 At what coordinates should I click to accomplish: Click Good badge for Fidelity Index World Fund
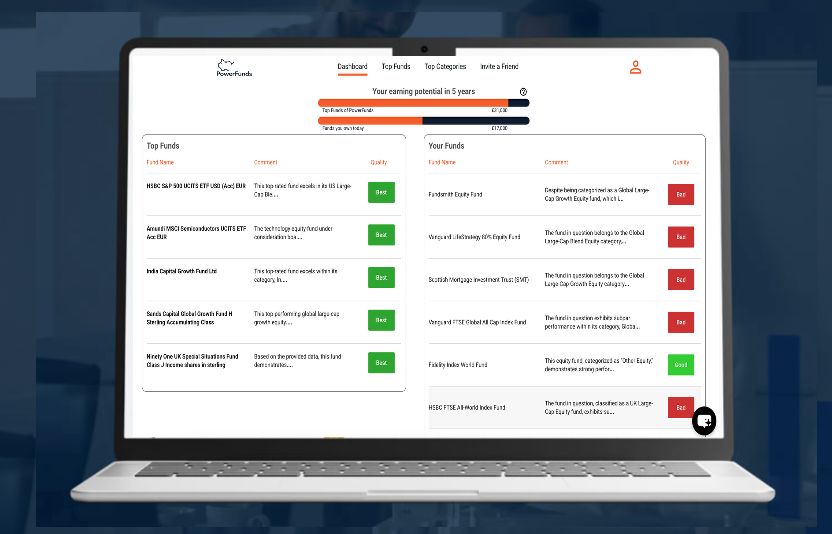[681, 365]
